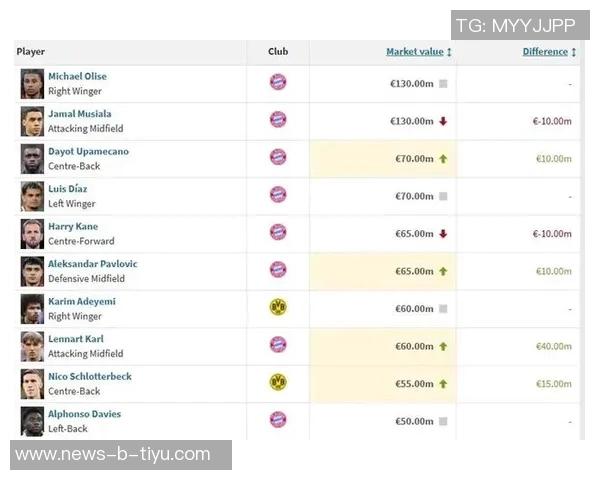Open Michael Olise player profile link
The image size is (600, 480).
(x=77, y=76)
